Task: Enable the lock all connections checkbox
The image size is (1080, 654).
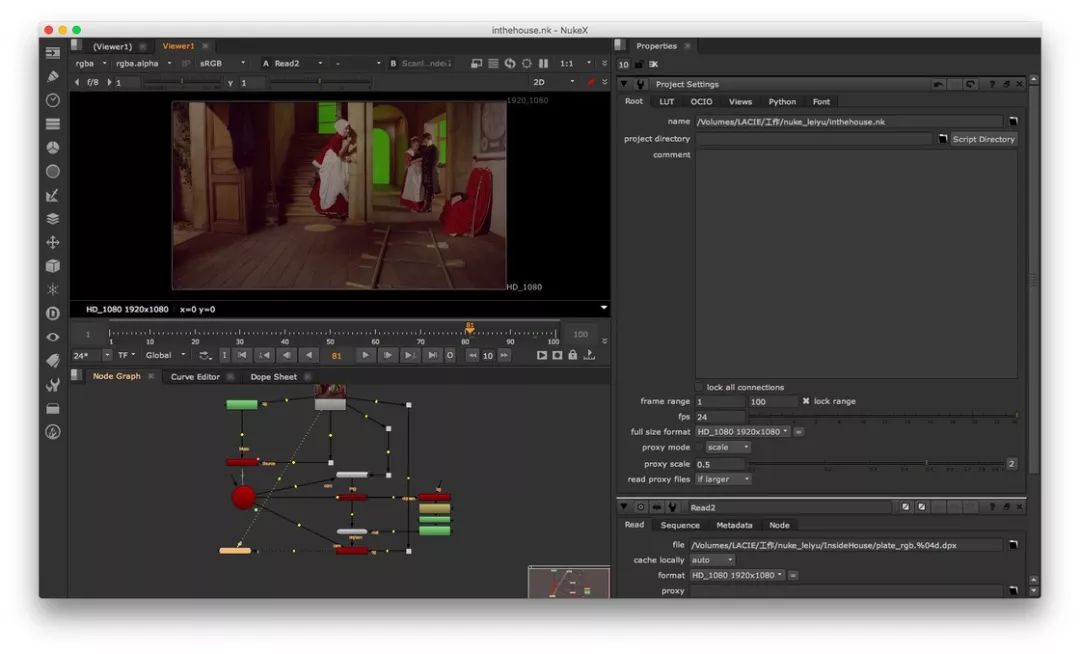Action: tap(699, 387)
